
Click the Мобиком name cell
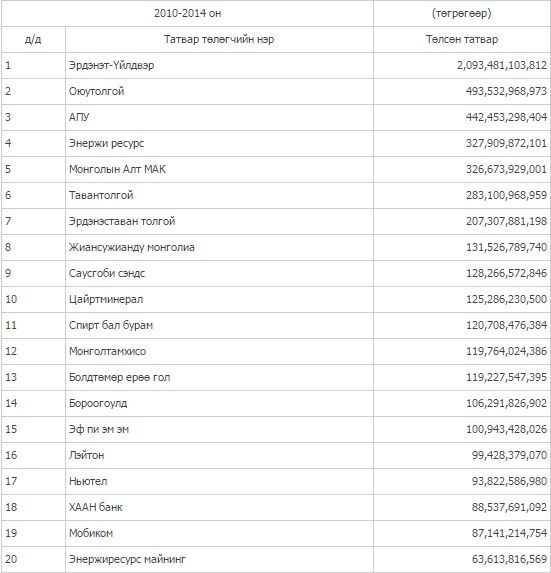point(219,533)
